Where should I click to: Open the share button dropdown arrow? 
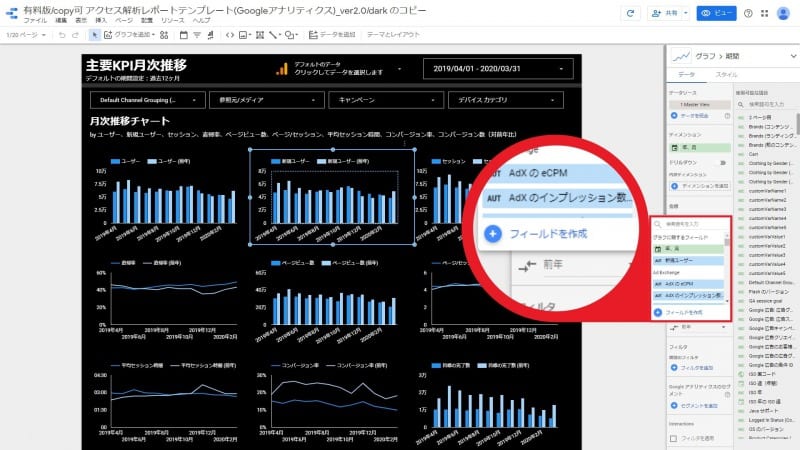pyautogui.click(x=686, y=13)
